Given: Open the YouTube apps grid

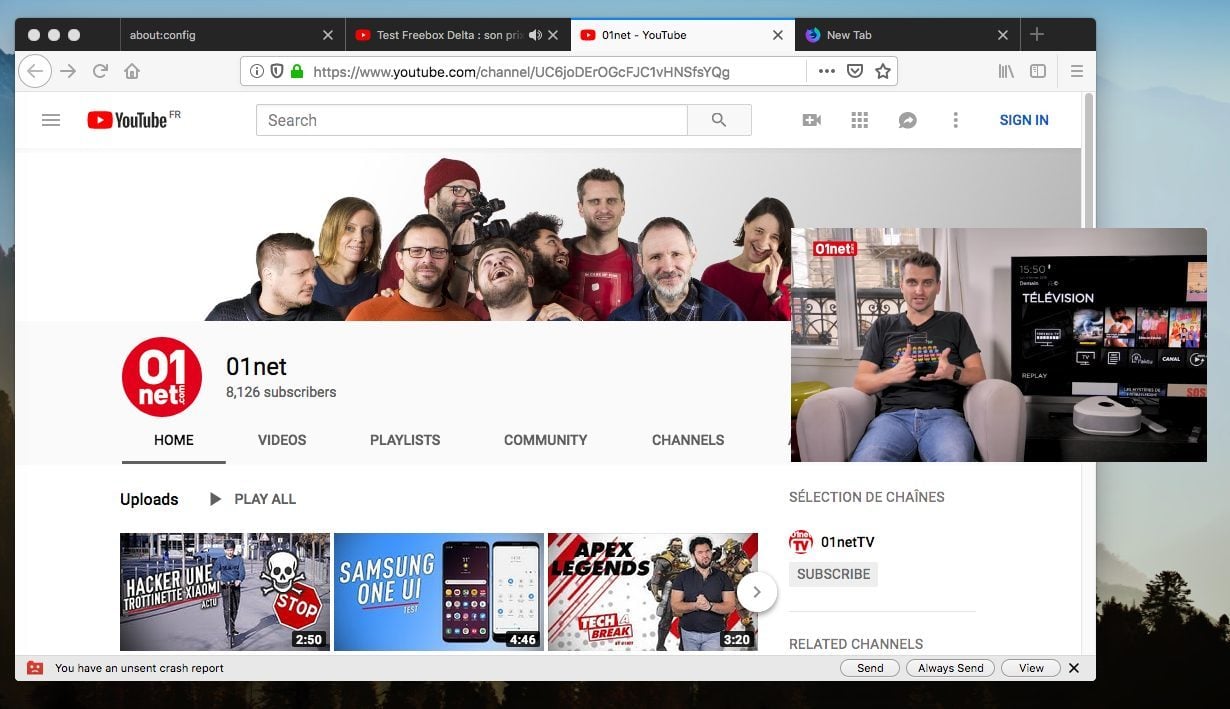Looking at the screenshot, I should (859, 120).
